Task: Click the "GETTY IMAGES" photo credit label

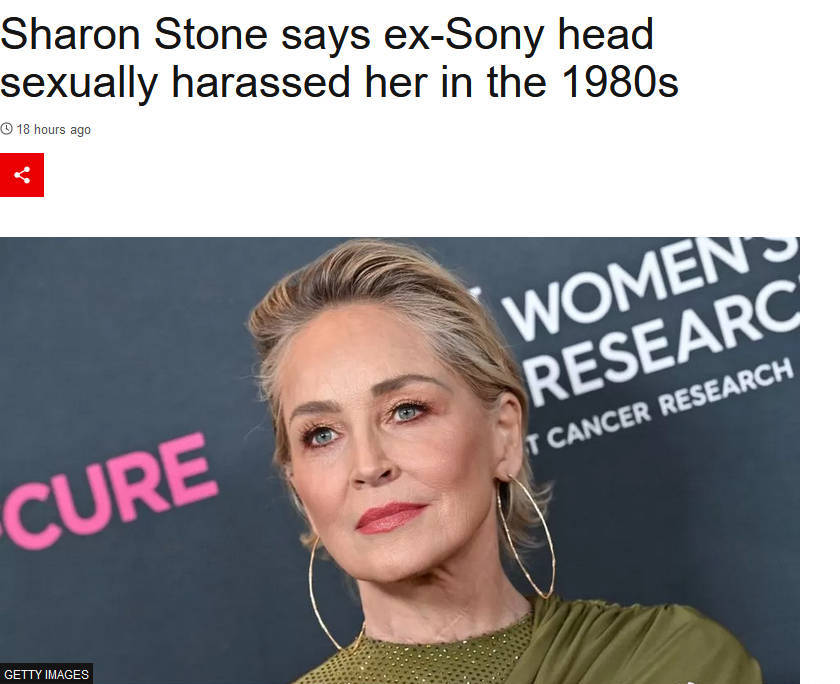Action: [x=47, y=674]
